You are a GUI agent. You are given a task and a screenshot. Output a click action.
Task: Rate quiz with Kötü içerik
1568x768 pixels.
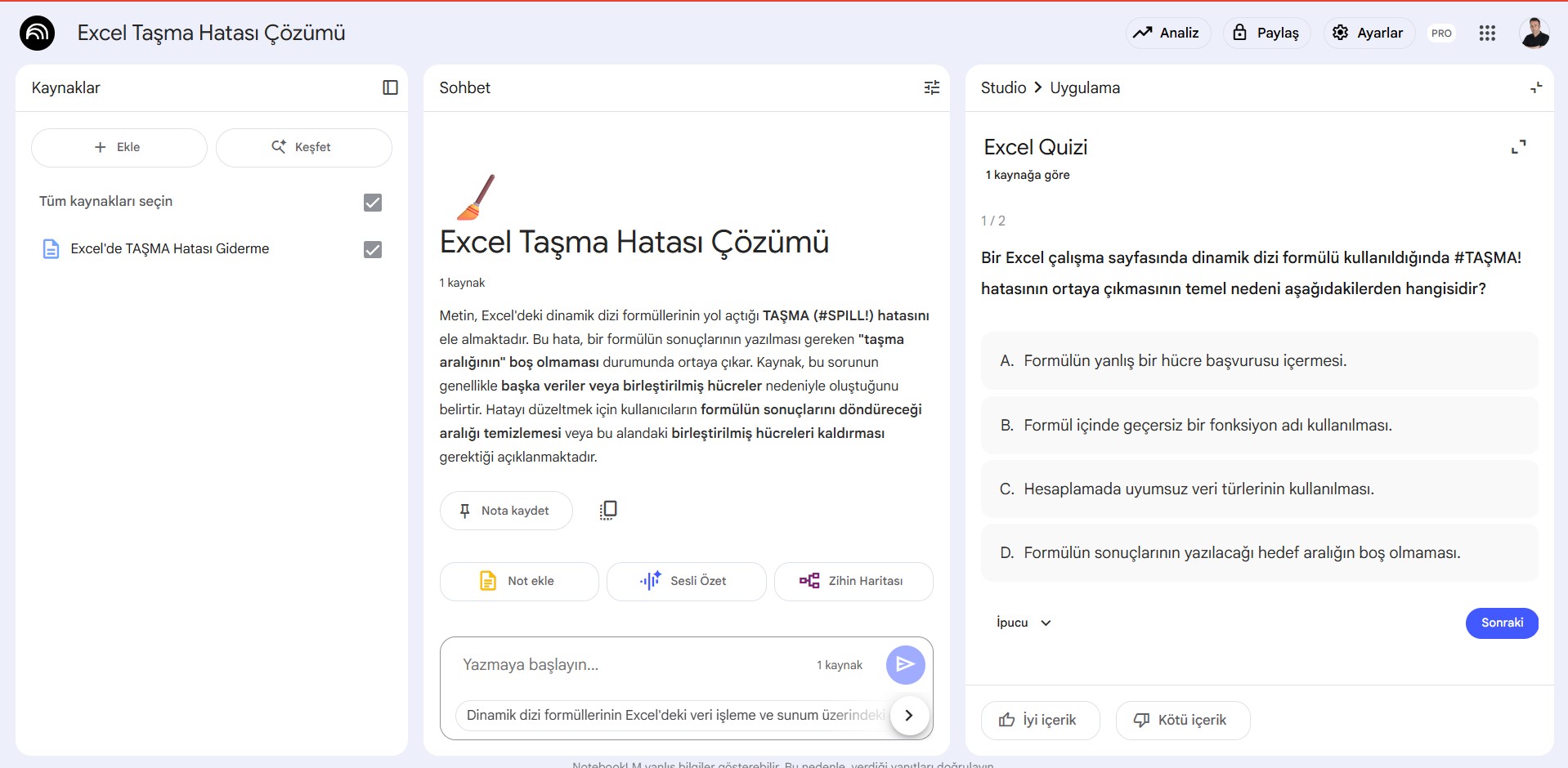pos(1182,720)
